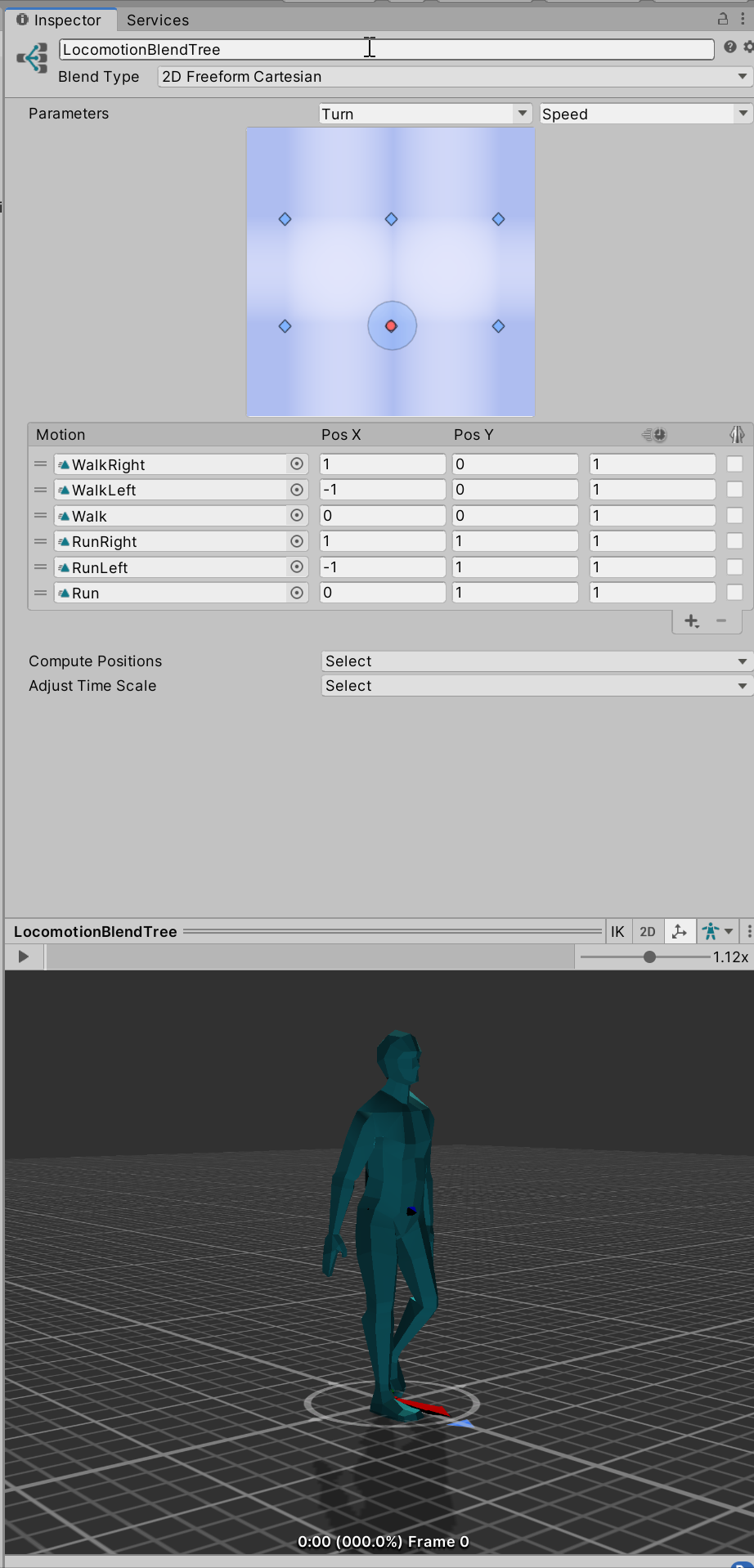Toggle the 2D preview mode button
Screen dimensions: 754x1568
tap(648, 931)
